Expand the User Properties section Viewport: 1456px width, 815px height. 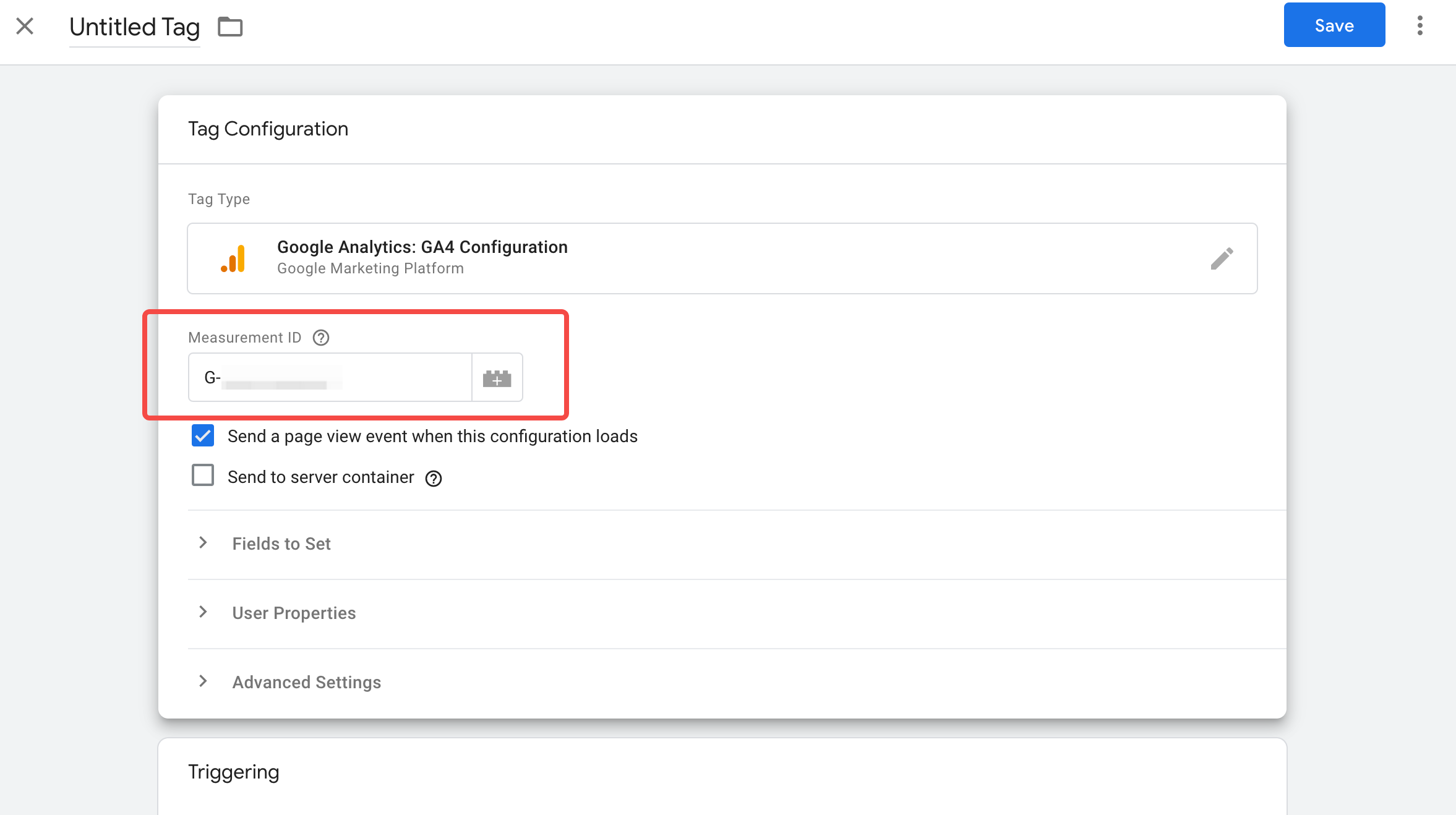pyautogui.click(x=293, y=613)
